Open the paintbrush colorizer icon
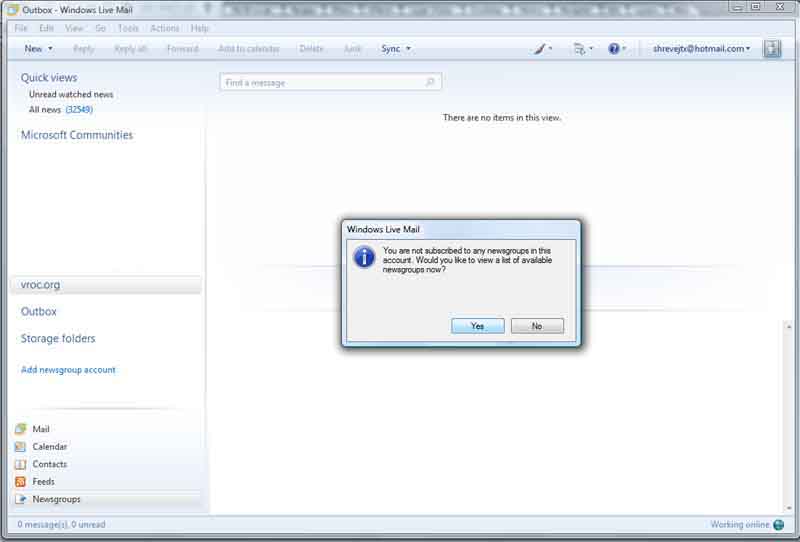Viewport: 800px width, 542px height. click(539, 49)
